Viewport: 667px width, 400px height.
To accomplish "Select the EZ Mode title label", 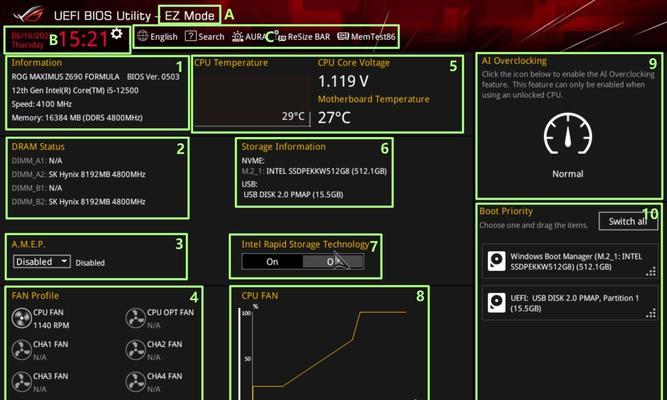I will pyautogui.click(x=189, y=16).
